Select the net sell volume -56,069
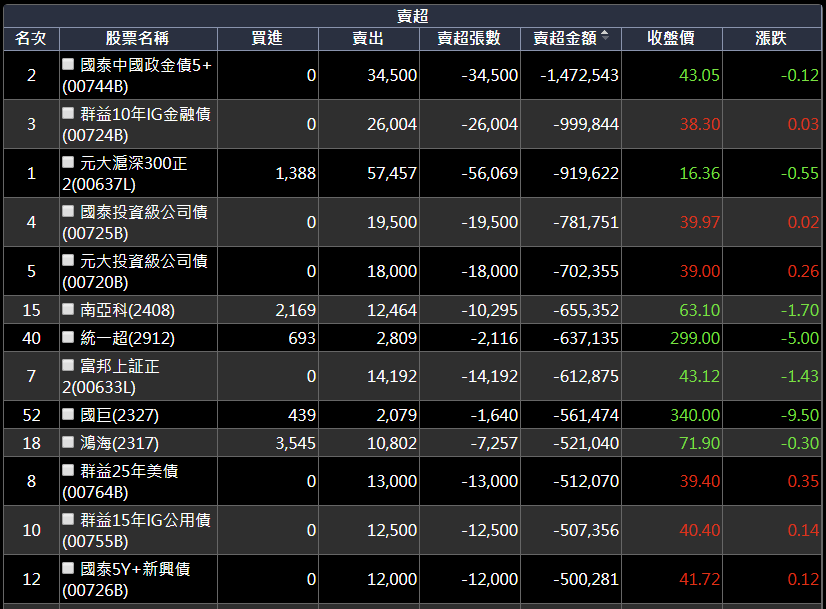The width and height of the screenshot is (826, 609). [x=489, y=173]
